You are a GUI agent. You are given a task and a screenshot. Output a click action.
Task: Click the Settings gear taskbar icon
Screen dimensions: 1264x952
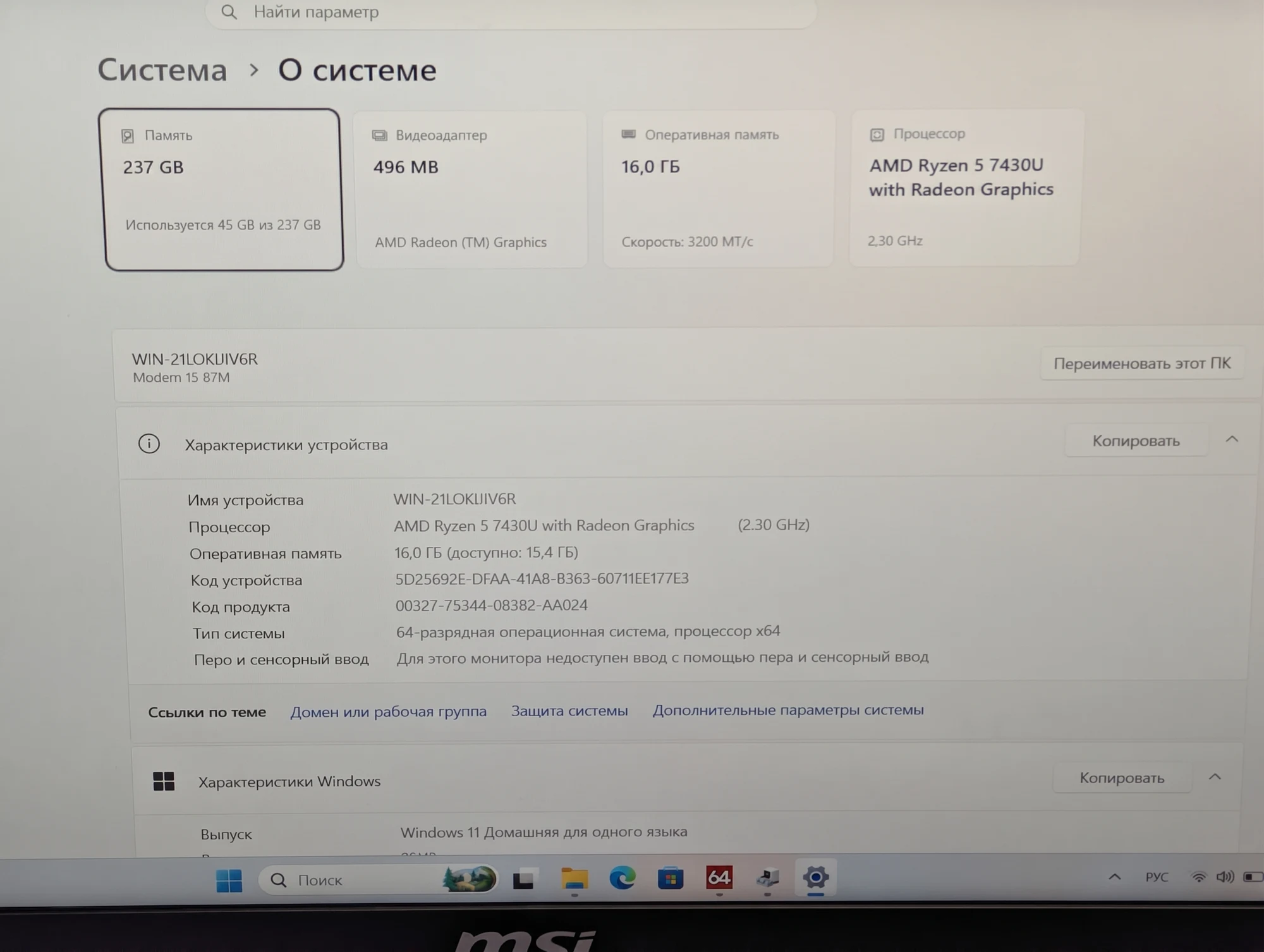(815, 877)
